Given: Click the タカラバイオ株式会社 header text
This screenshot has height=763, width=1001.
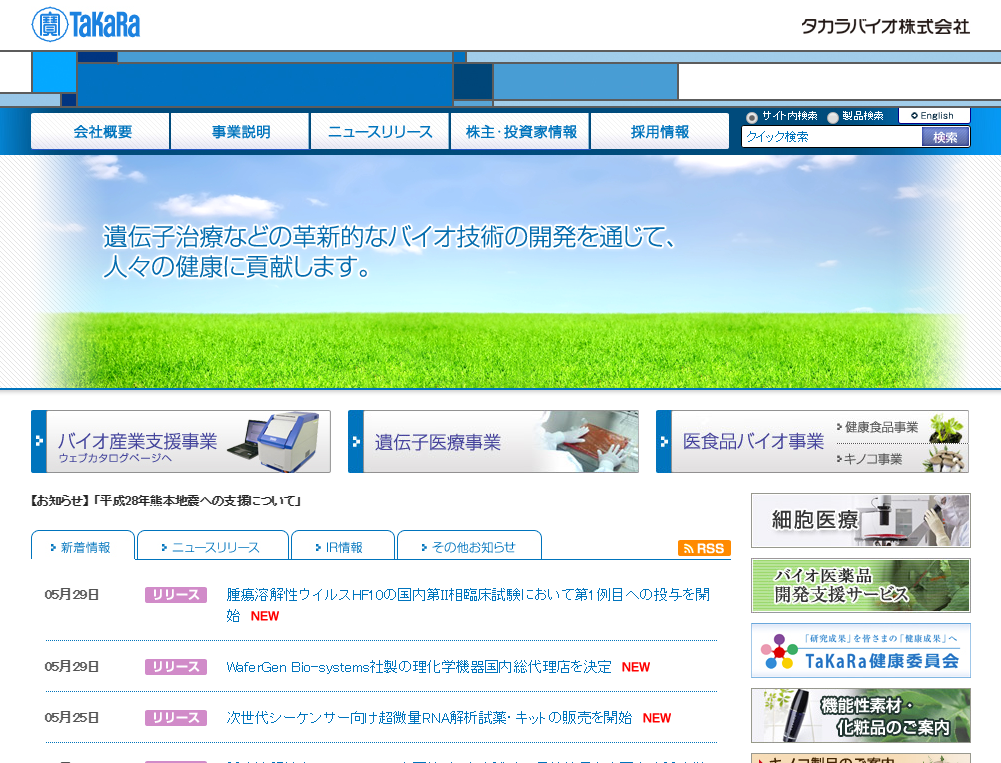Looking at the screenshot, I should pos(885,26).
